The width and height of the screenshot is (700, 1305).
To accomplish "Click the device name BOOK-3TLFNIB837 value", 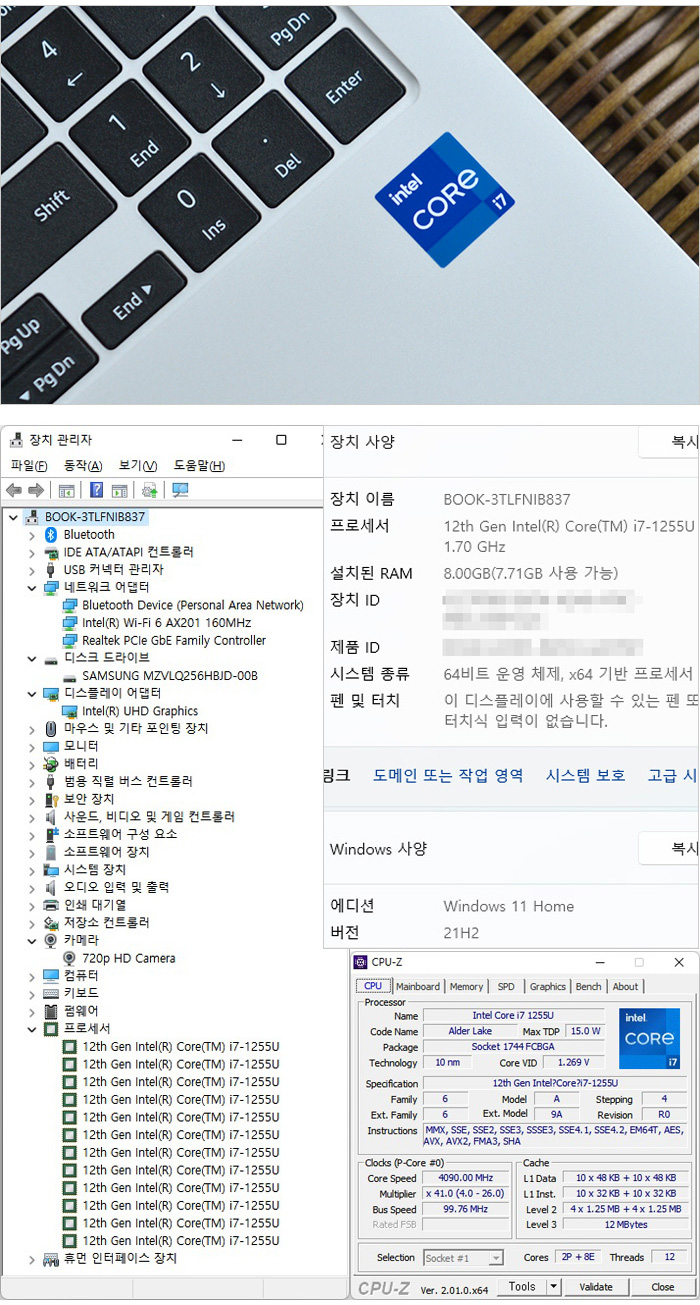I will (509, 499).
